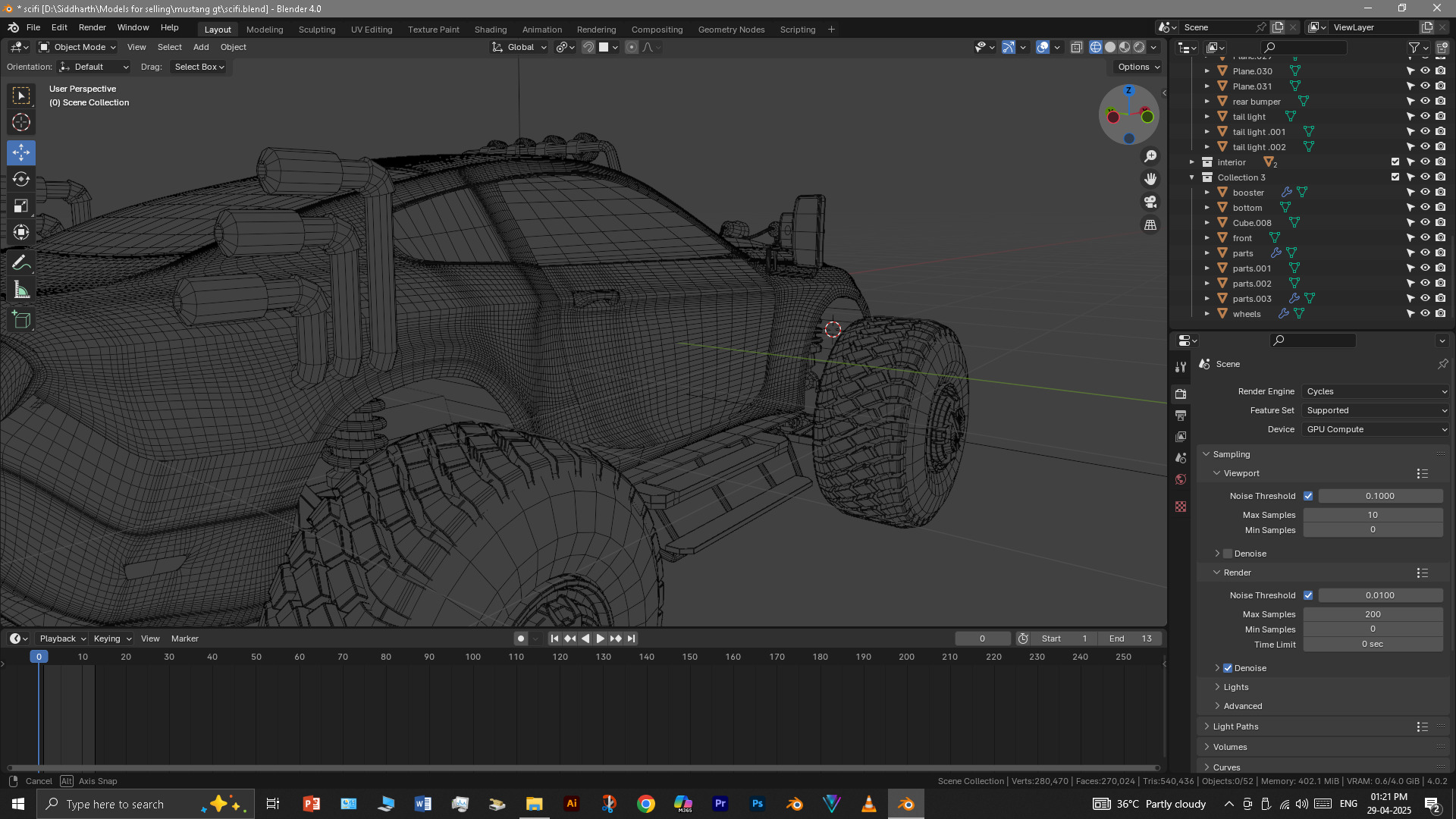Open the Add menu in viewport
The image size is (1456, 819).
201,47
